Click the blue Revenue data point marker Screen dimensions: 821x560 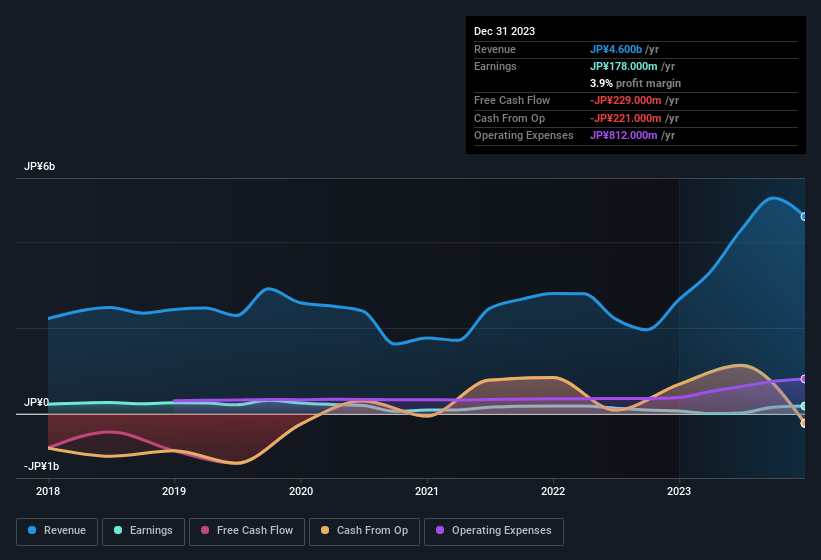pos(804,217)
